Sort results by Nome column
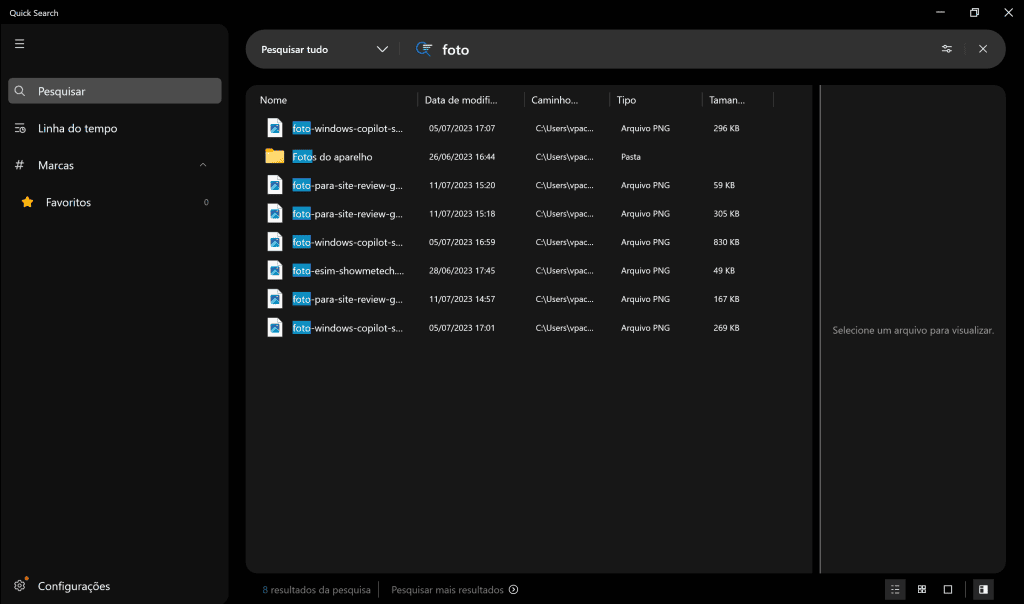Screen dimensions: 1024x604 point(273,100)
